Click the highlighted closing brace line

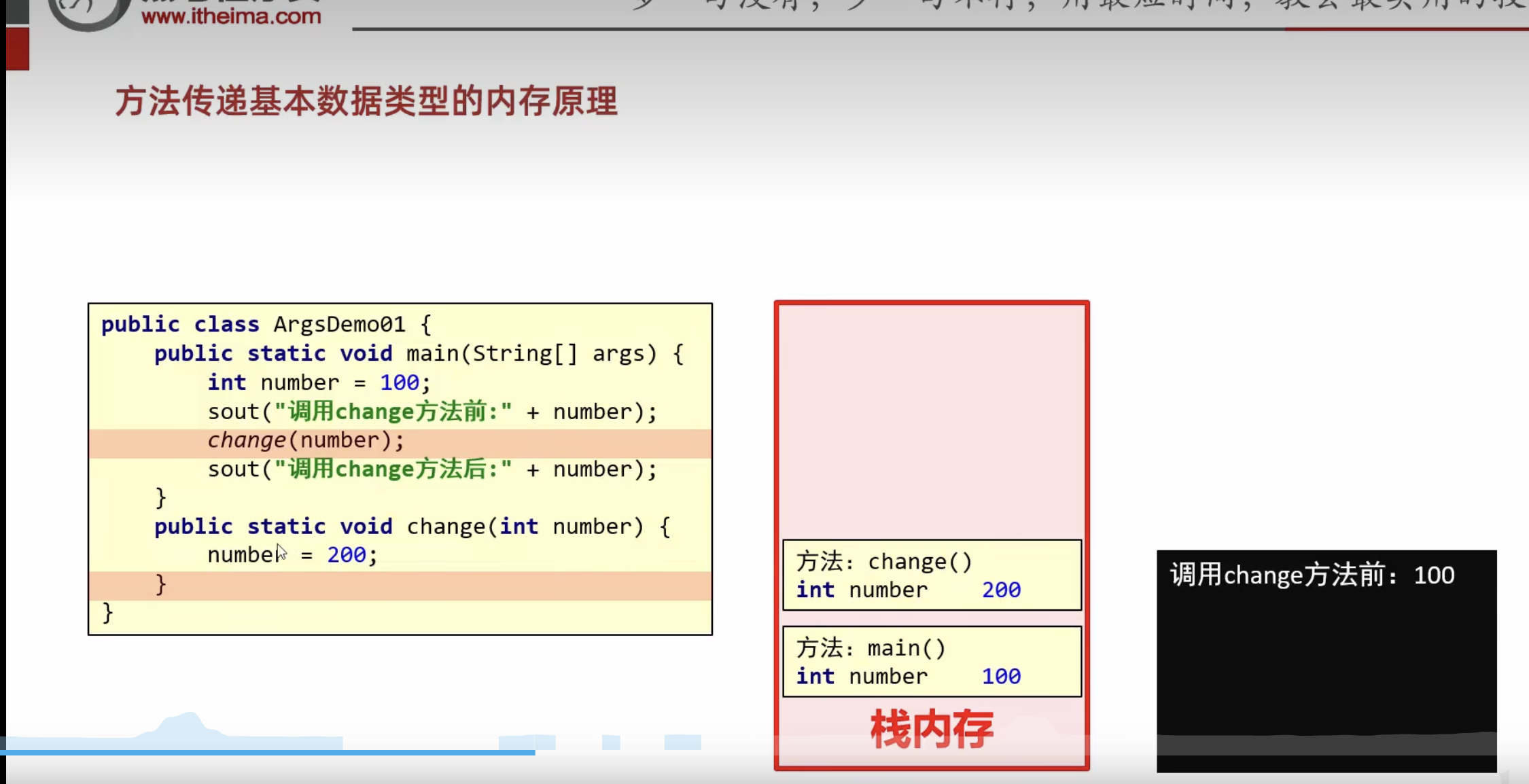click(161, 585)
